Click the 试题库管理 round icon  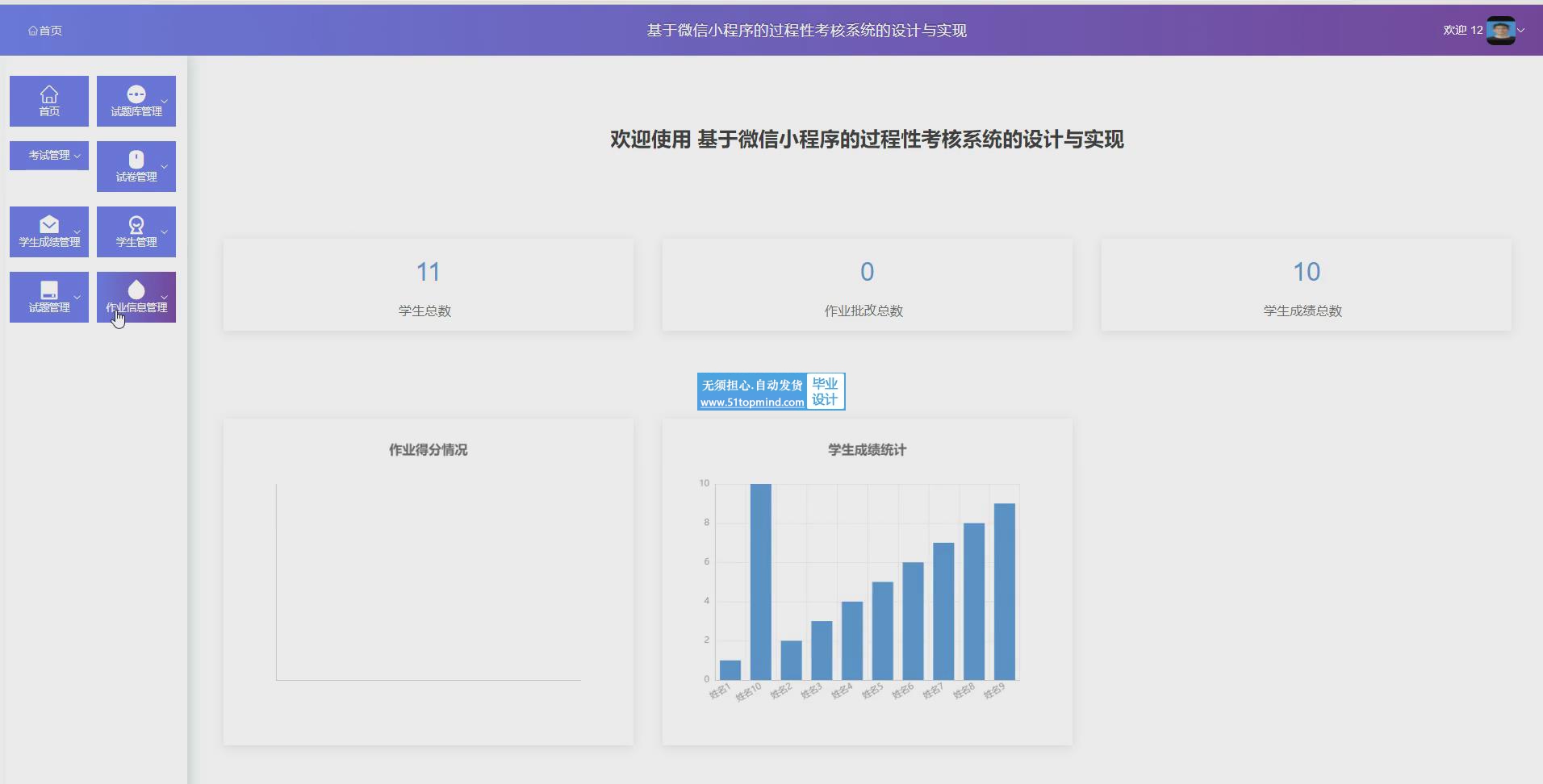pos(136,94)
